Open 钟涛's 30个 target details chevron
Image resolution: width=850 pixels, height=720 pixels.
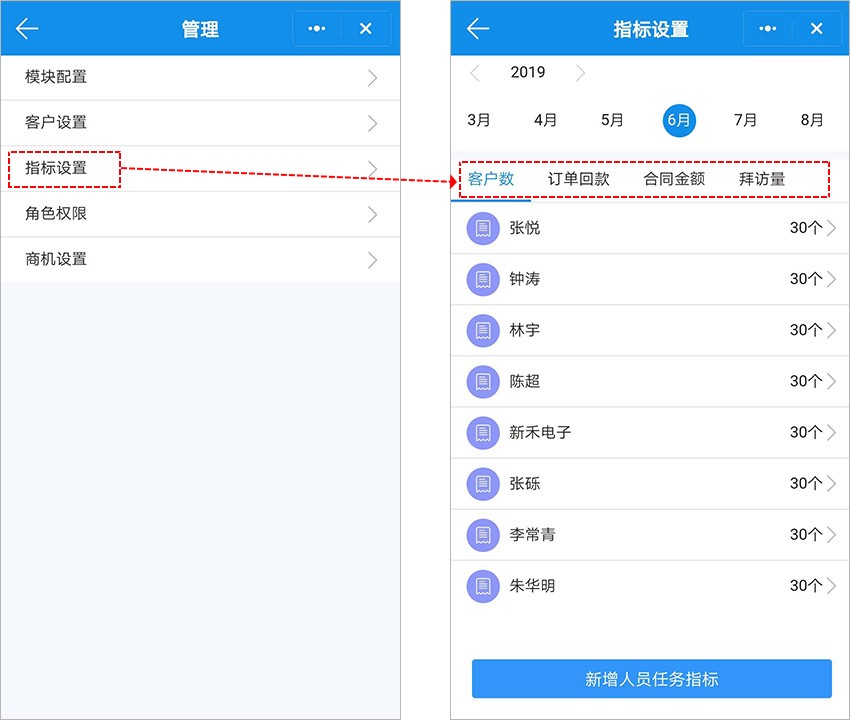[831, 279]
